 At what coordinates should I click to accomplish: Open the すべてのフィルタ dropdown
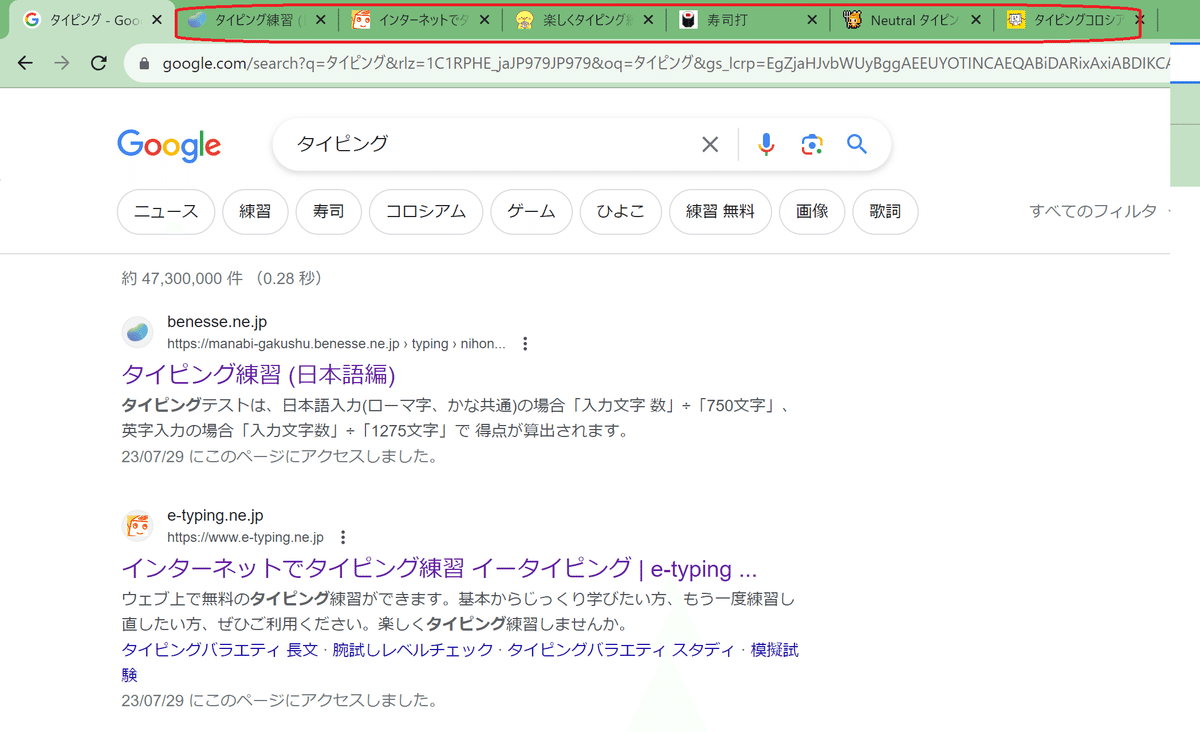(x=1099, y=212)
